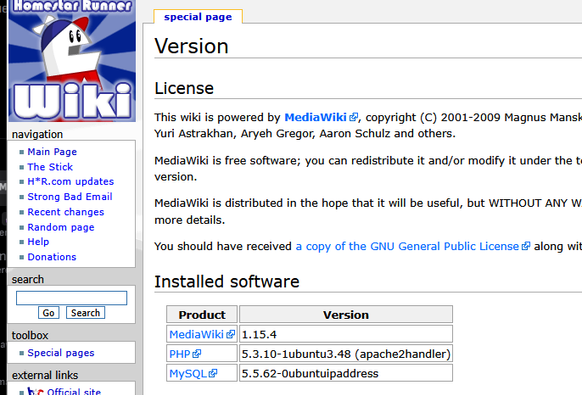582x395 pixels.
Task: Click the external links sidebar heading
Action: [45, 375]
